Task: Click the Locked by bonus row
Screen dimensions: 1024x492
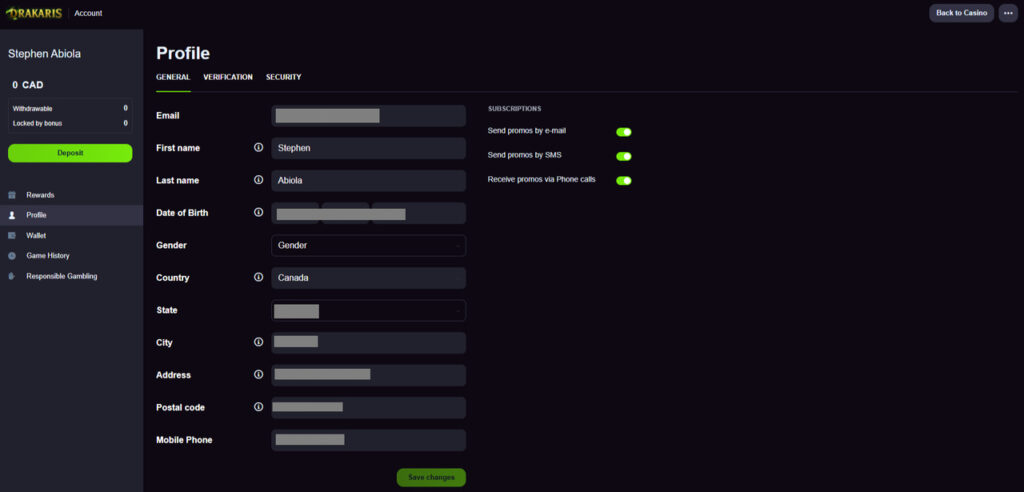Action: point(70,123)
